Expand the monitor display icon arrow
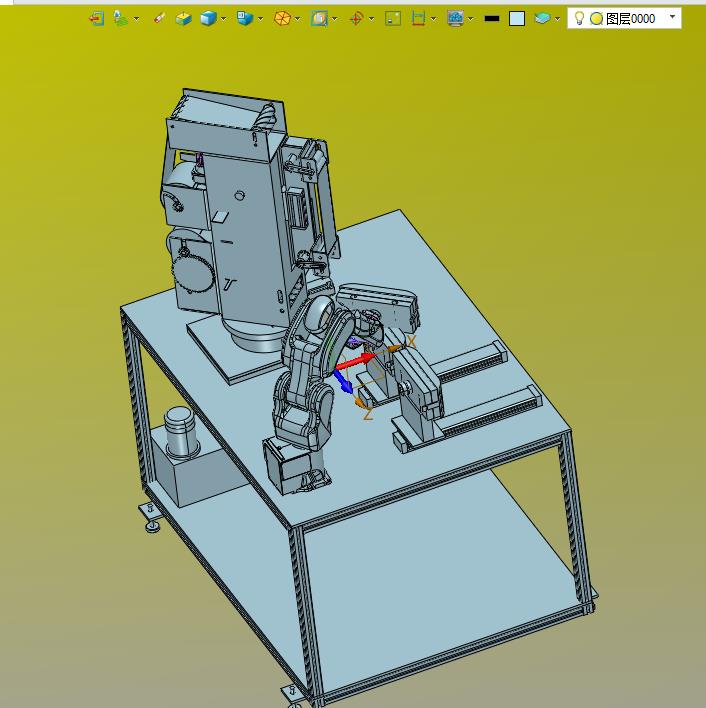The width and height of the screenshot is (706, 708). (x=471, y=19)
